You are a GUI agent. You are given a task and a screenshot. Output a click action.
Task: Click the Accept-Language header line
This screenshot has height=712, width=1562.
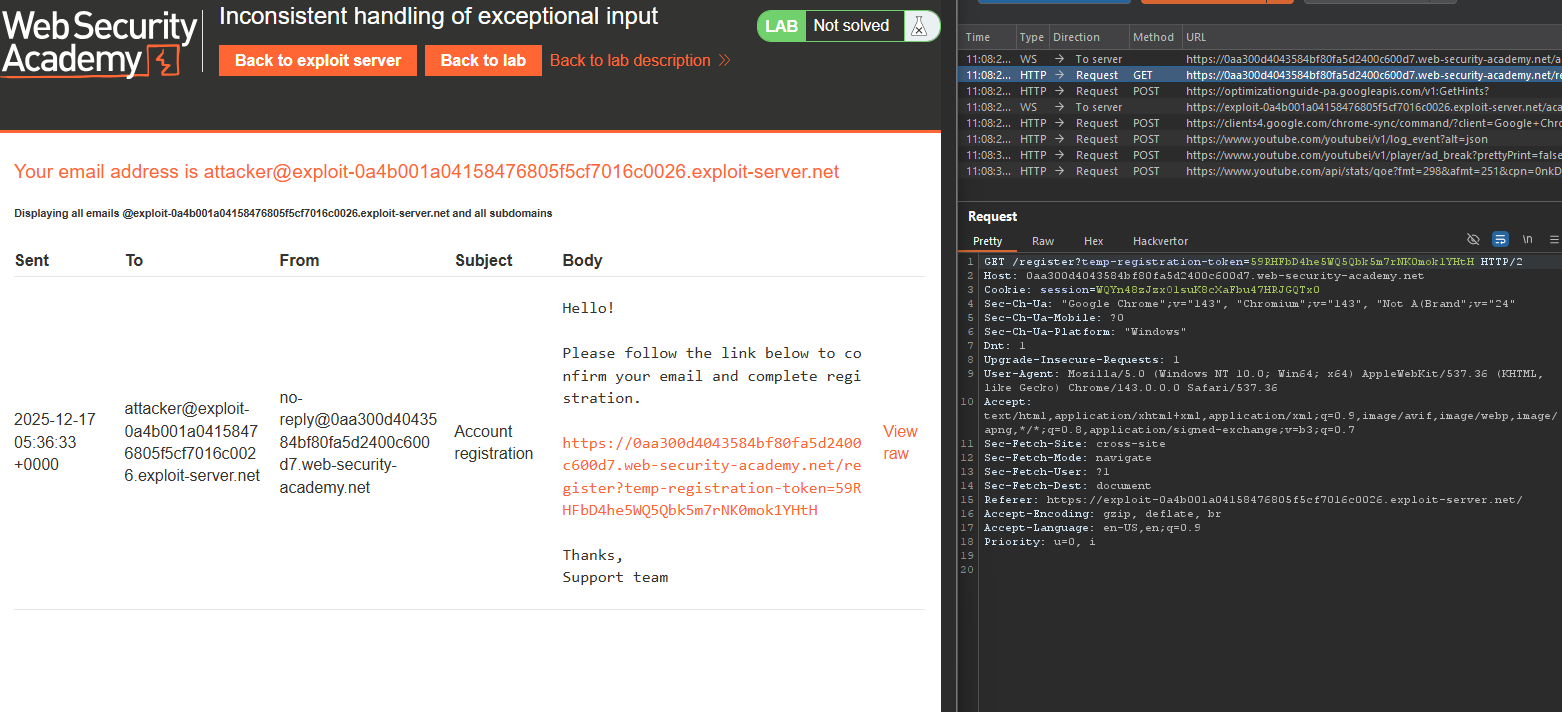[x=1092, y=527]
